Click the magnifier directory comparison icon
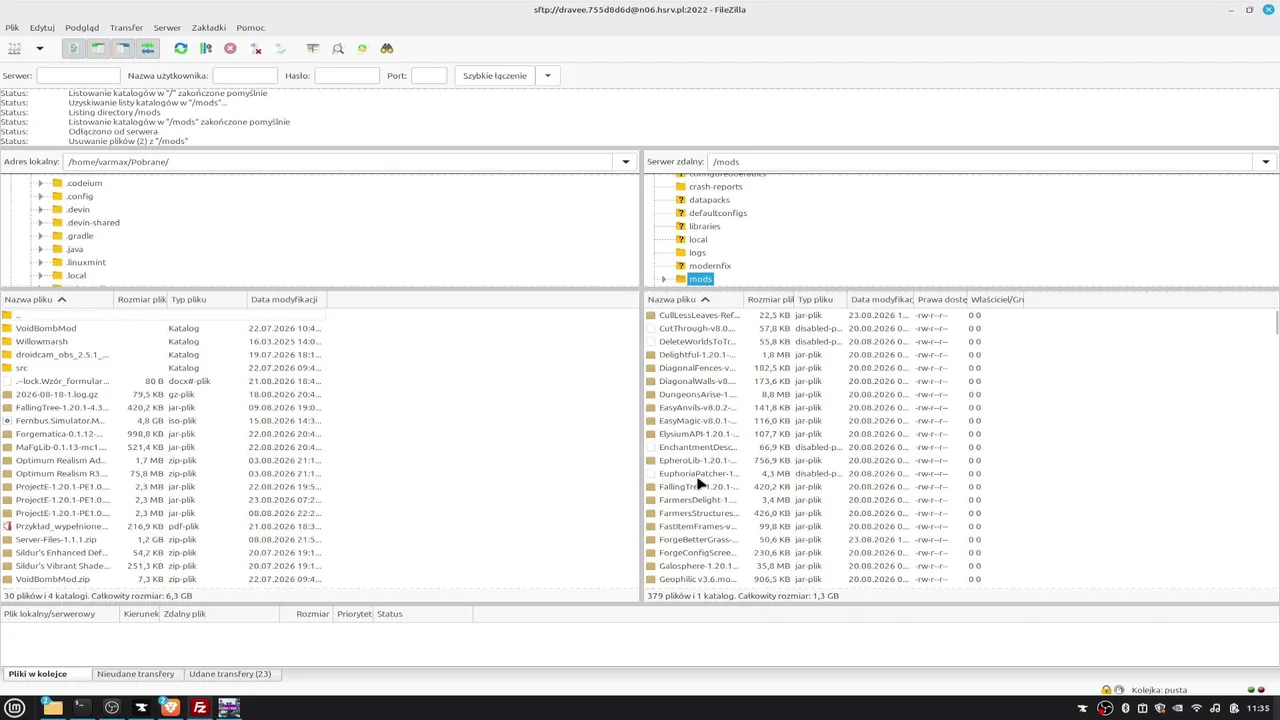The height and width of the screenshot is (720, 1280). coord(337,48)
